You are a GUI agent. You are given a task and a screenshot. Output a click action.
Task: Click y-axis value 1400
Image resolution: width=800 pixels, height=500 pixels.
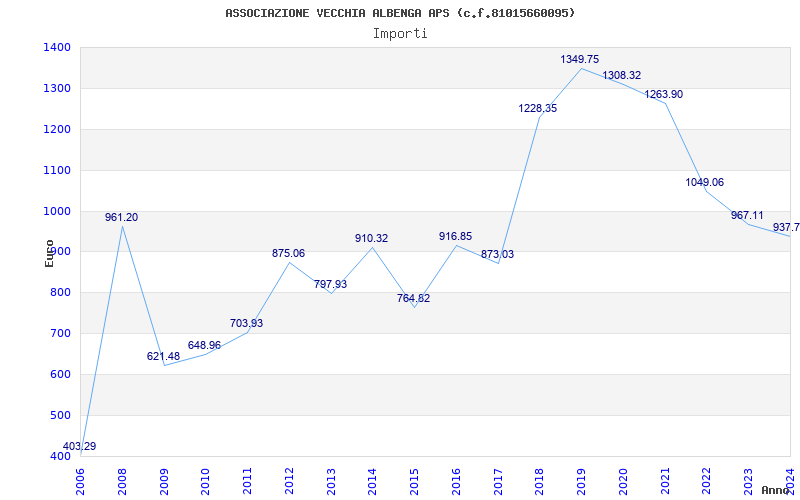pos(58,47)
